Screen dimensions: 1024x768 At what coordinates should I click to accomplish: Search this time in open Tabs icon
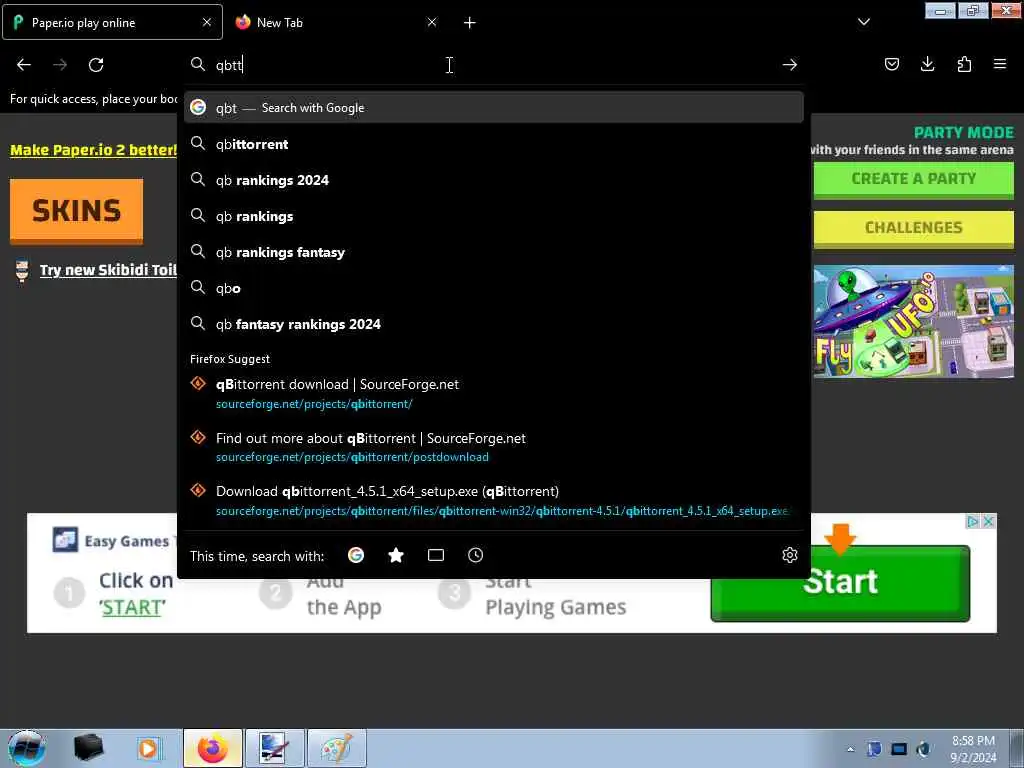pos(436,555)
